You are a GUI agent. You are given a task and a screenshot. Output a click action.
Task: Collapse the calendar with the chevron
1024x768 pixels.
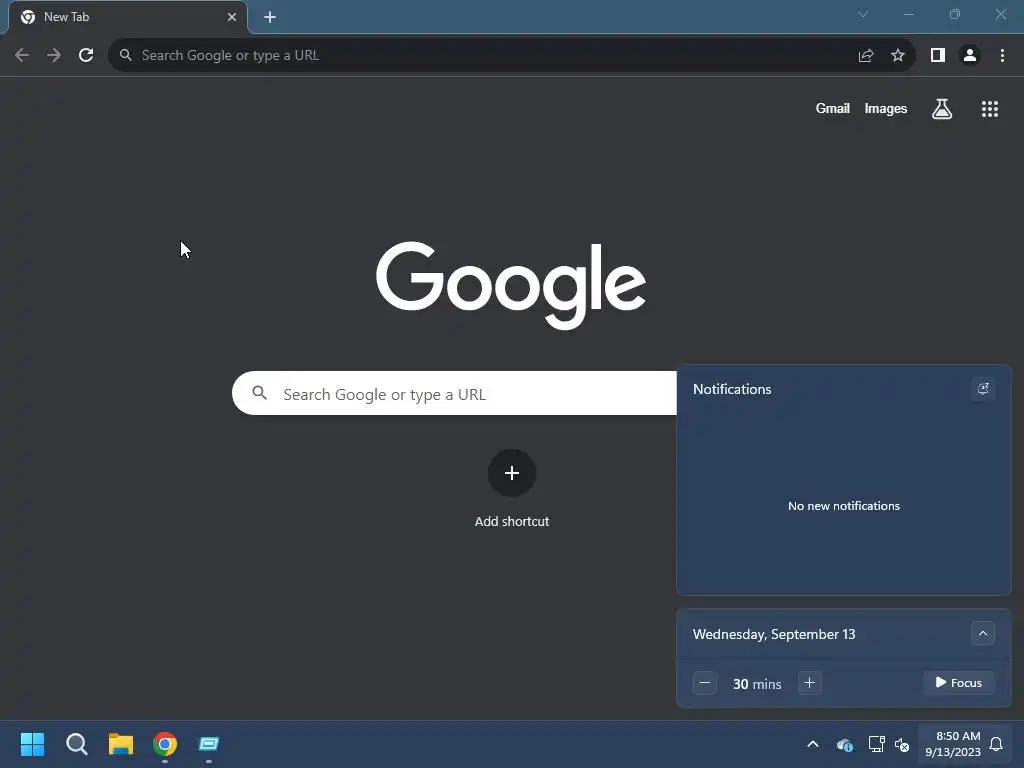point(983,633)
